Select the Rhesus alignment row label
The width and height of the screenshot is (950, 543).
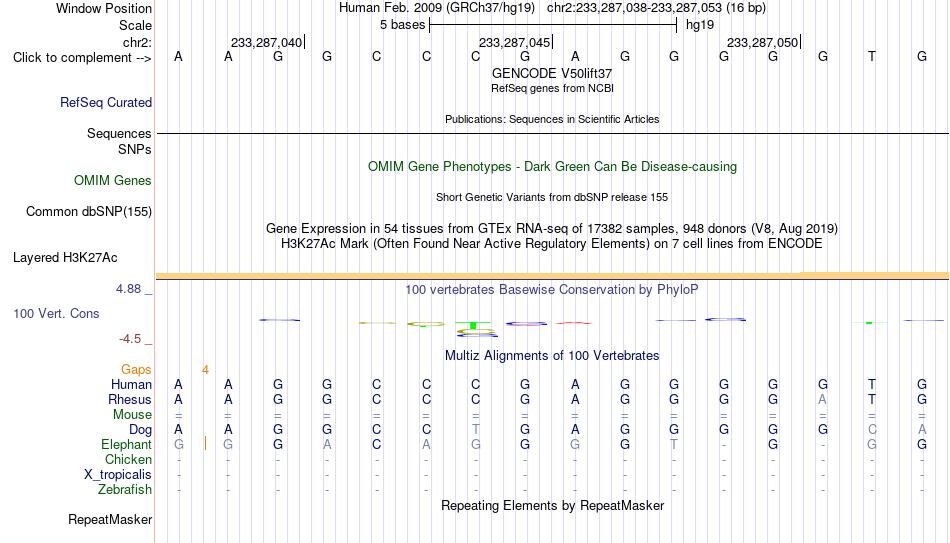point(130,400)
